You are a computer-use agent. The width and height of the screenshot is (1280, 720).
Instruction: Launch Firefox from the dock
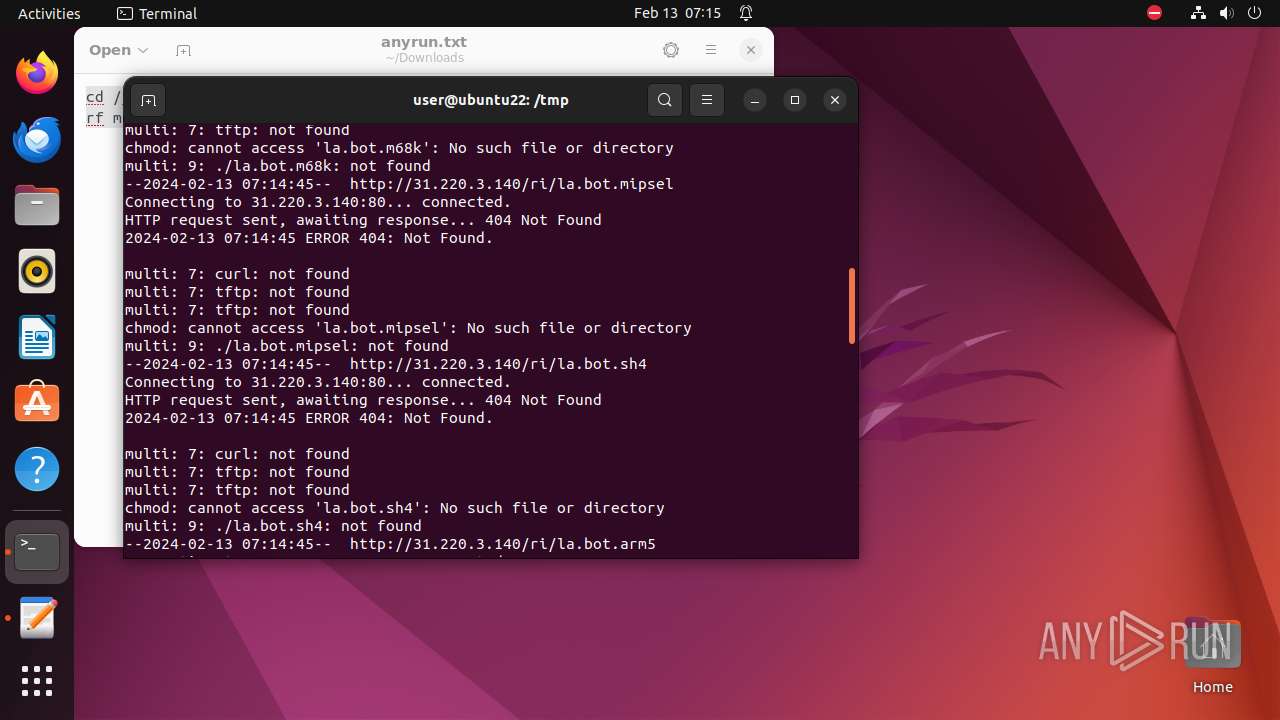tap(37, 74)
